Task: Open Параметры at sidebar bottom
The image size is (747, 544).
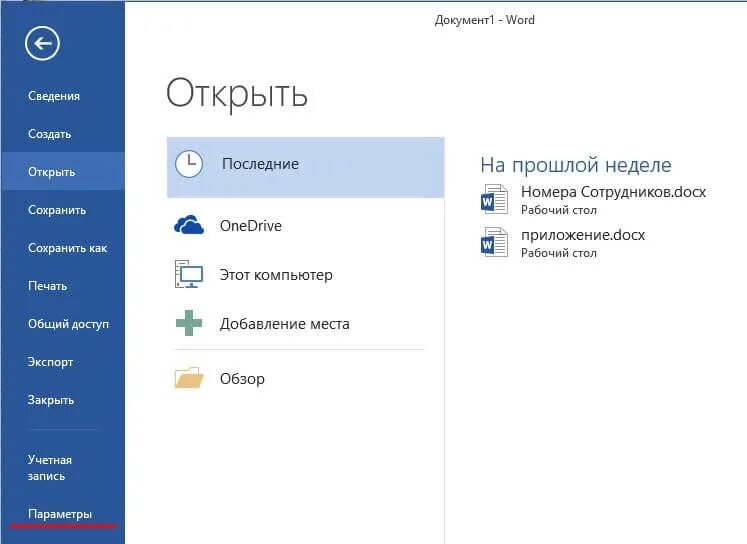Action: pyautogui.click(x=60, y=514)
